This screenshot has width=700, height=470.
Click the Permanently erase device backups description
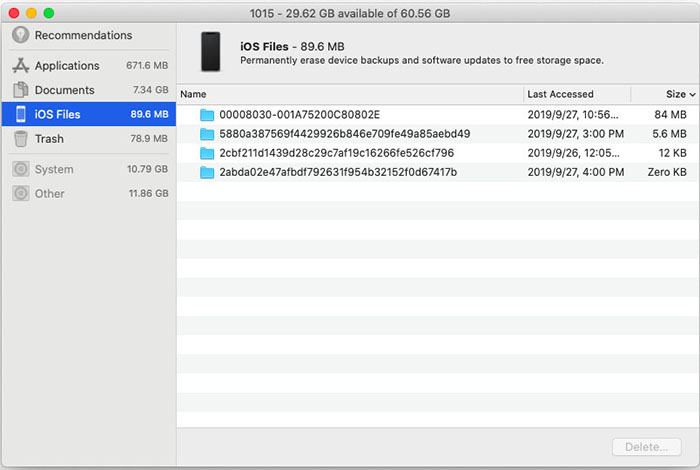pyautogui.click(x=422, y=60)
